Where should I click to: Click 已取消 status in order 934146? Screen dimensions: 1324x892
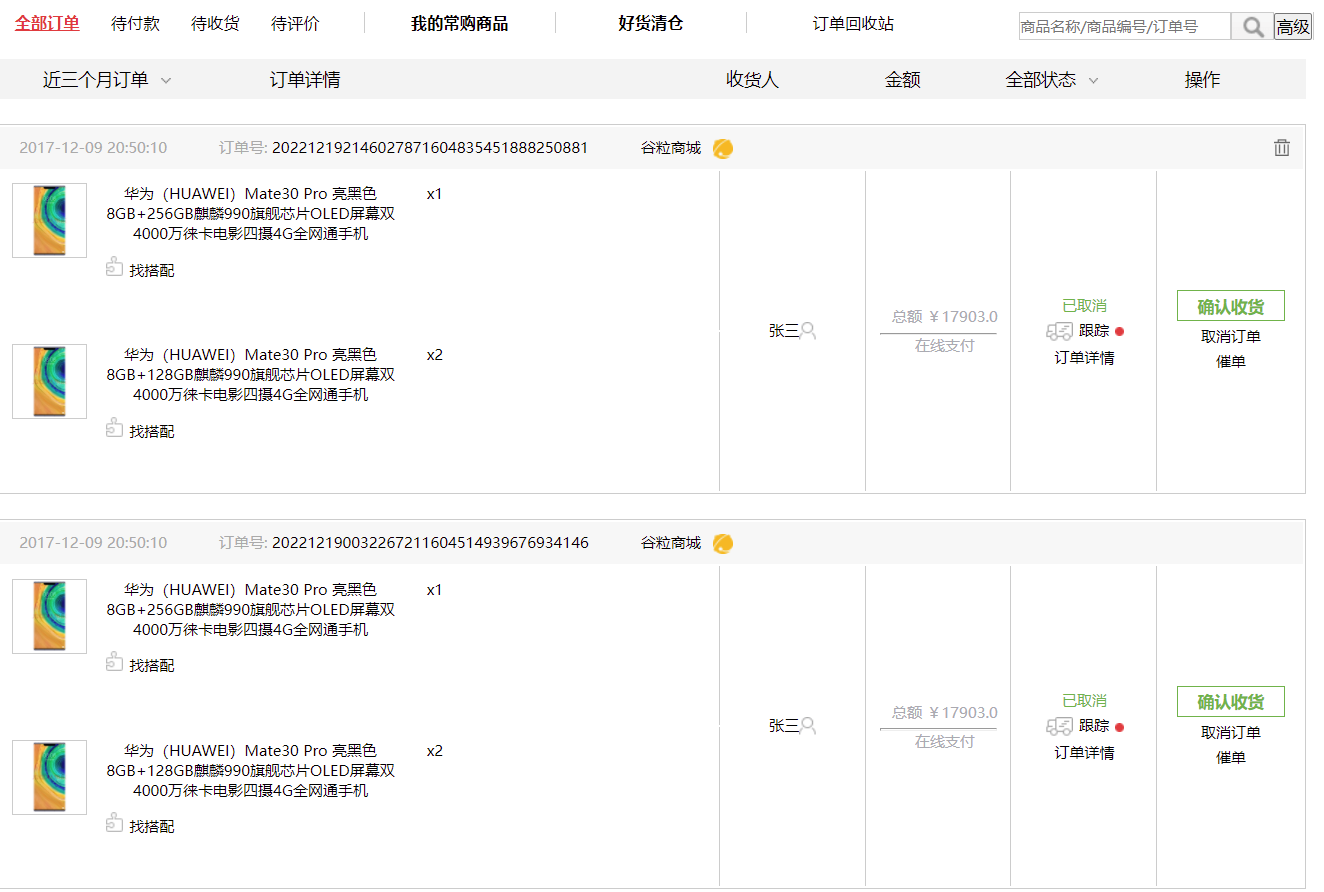pyautogui.click(x=1084, y=701)
